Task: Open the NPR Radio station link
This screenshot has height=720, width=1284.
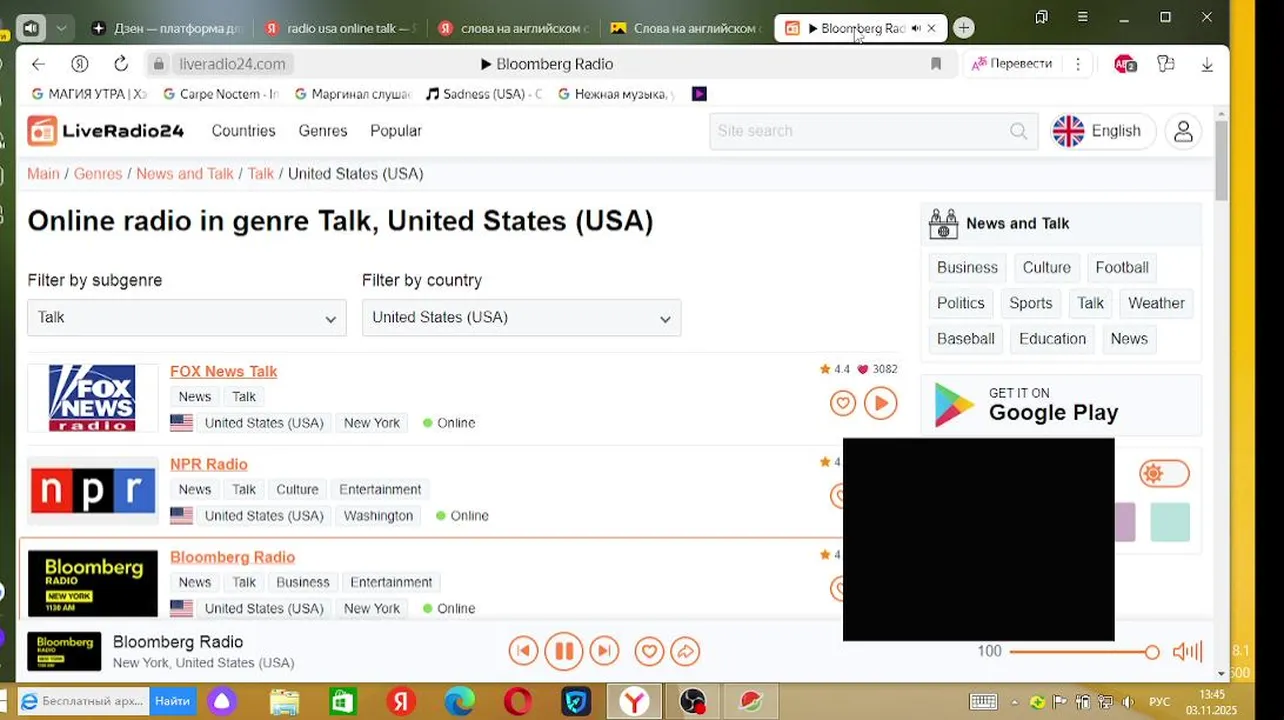Action: 208,464
